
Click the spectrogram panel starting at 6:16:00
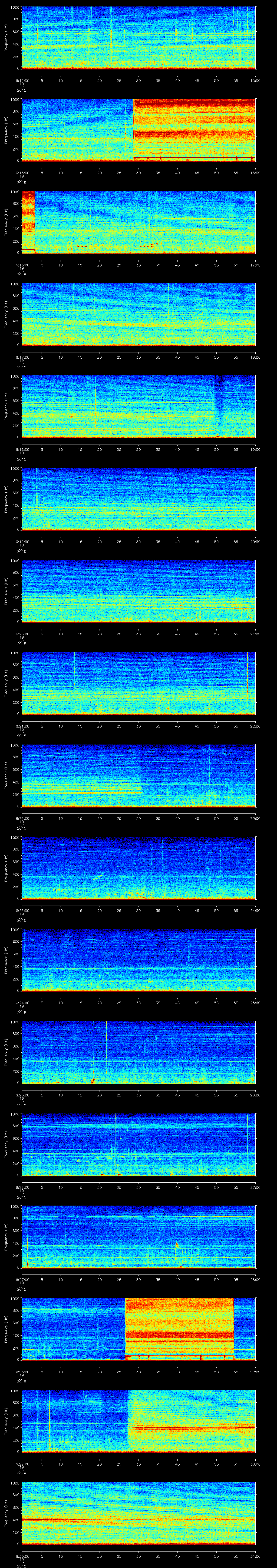139,222
